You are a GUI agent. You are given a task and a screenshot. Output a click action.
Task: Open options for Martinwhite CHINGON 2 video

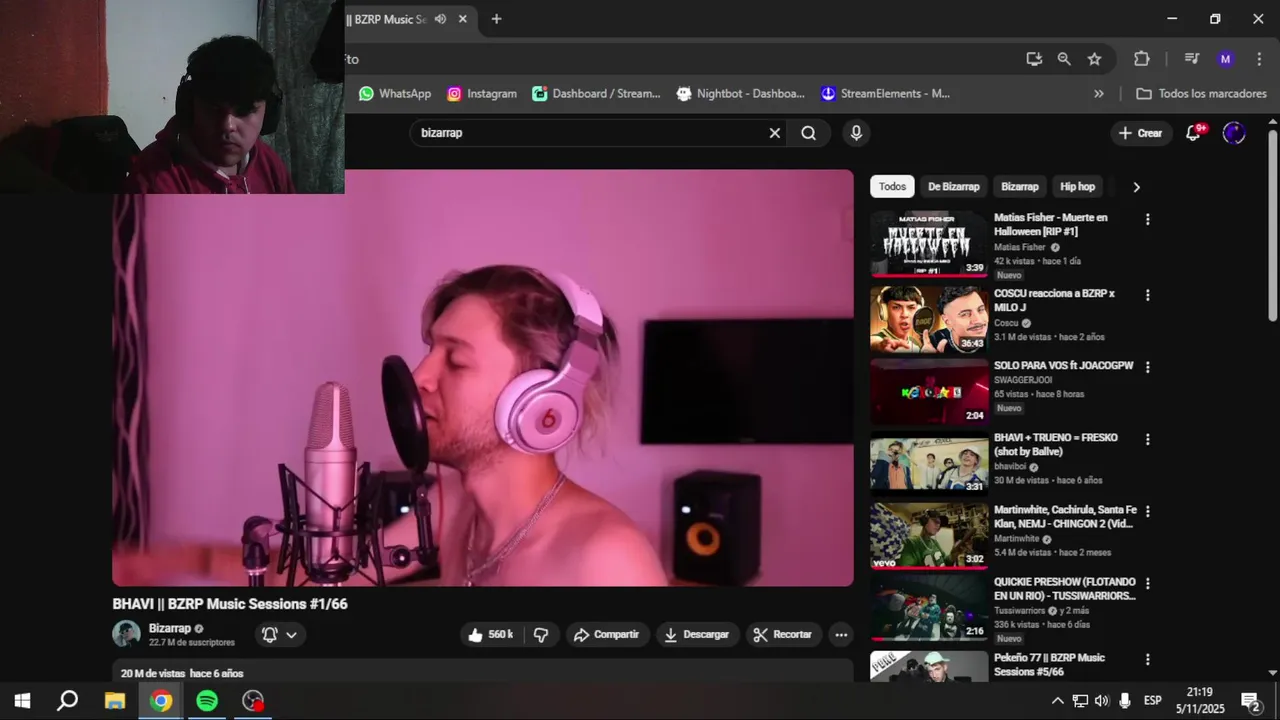point(1147,511)
